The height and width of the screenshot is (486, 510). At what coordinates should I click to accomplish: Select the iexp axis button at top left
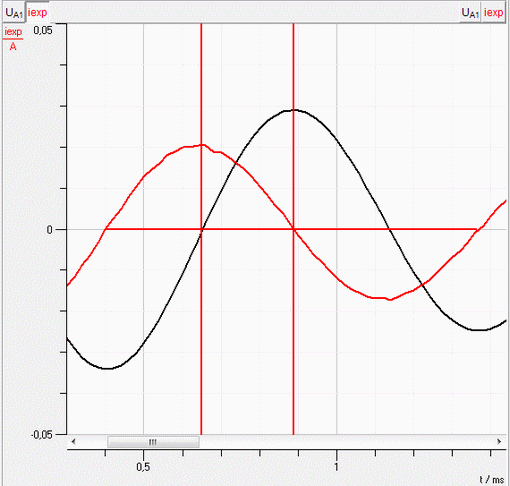[x=37, y=13]
